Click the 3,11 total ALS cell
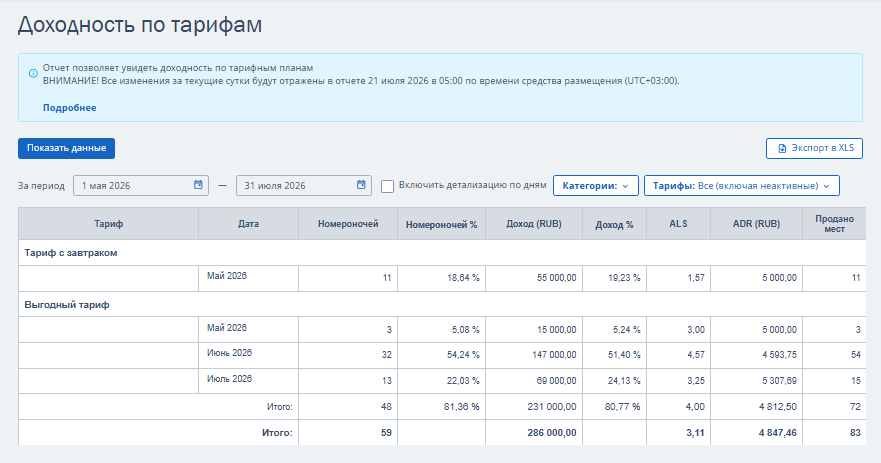881x463 pixels. click(x=678, y=433)
